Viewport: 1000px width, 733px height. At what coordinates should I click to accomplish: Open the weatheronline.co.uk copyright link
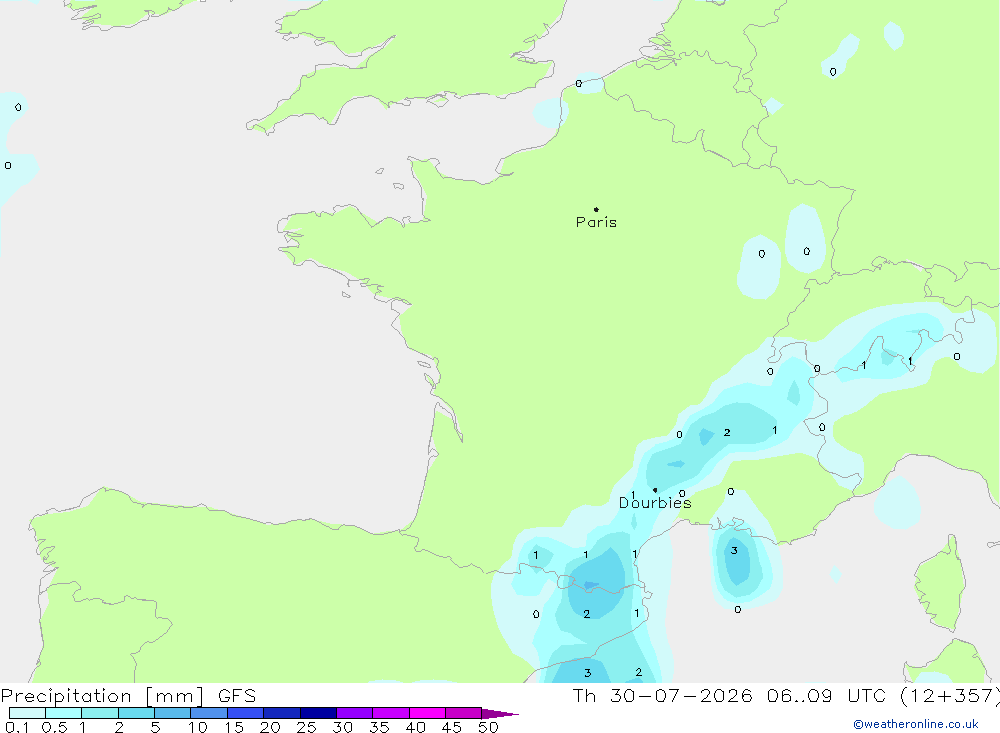[916, 724]
